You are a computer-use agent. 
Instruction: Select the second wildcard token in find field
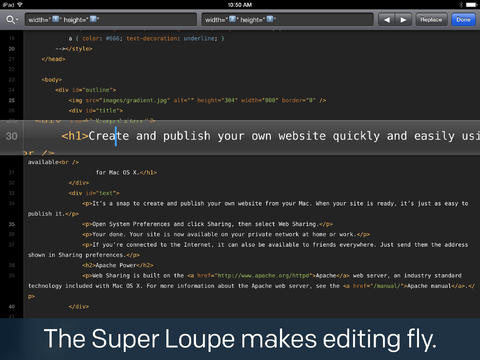coord(94,19)
